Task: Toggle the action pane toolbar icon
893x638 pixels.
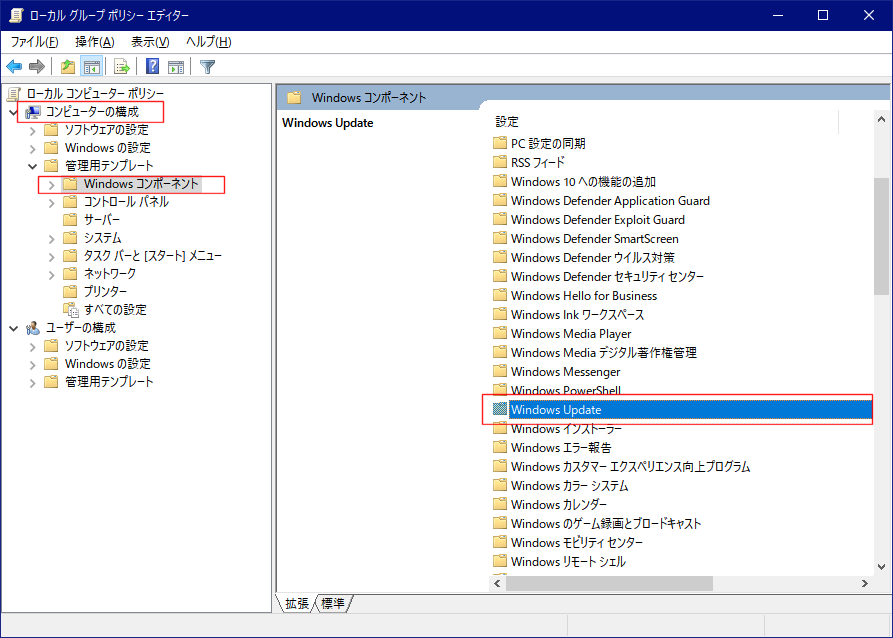Action: point(176,67)
